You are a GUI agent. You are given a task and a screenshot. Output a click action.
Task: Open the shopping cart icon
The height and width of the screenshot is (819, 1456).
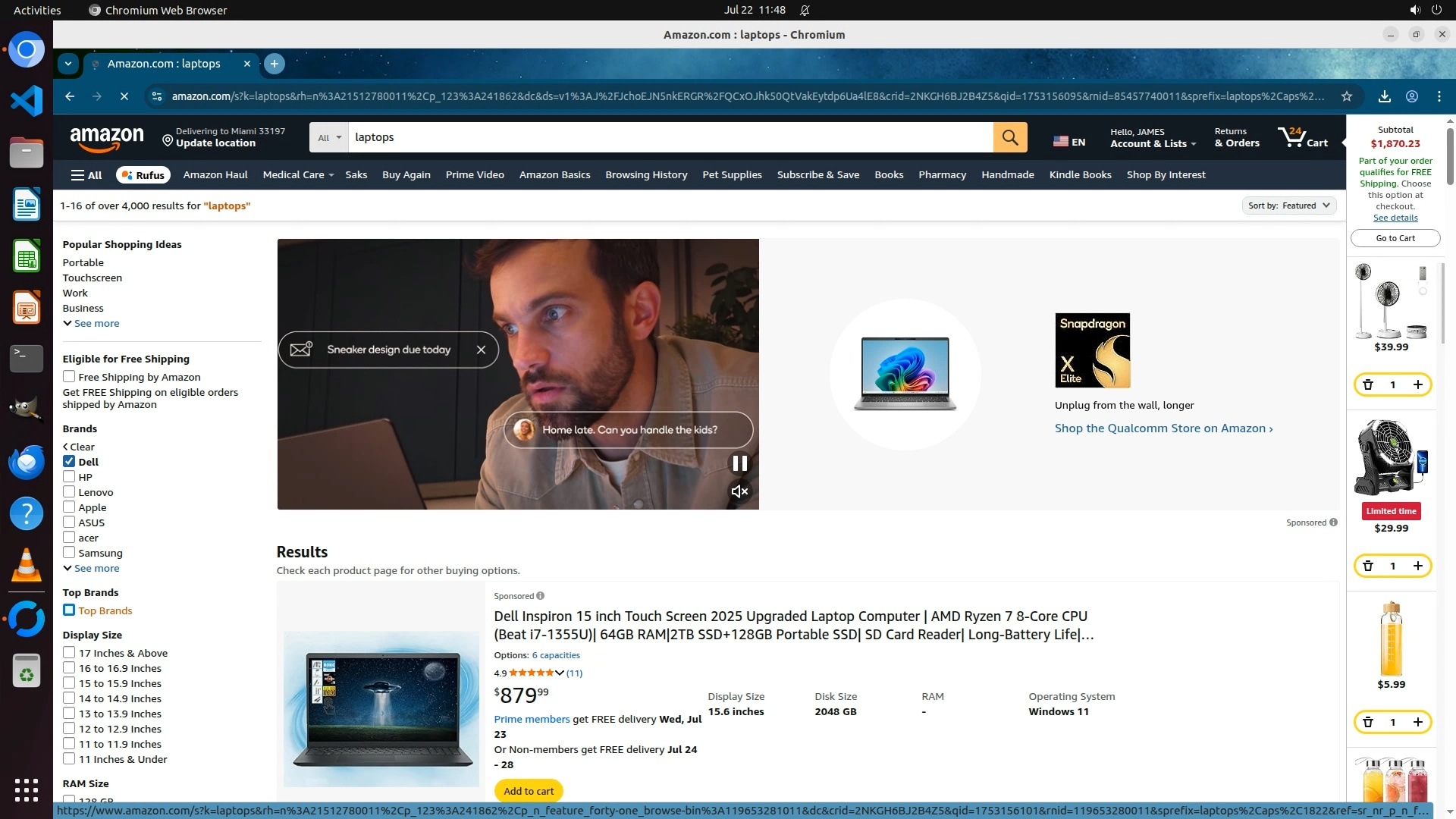pyautogui.click(x=1301, y=137)
